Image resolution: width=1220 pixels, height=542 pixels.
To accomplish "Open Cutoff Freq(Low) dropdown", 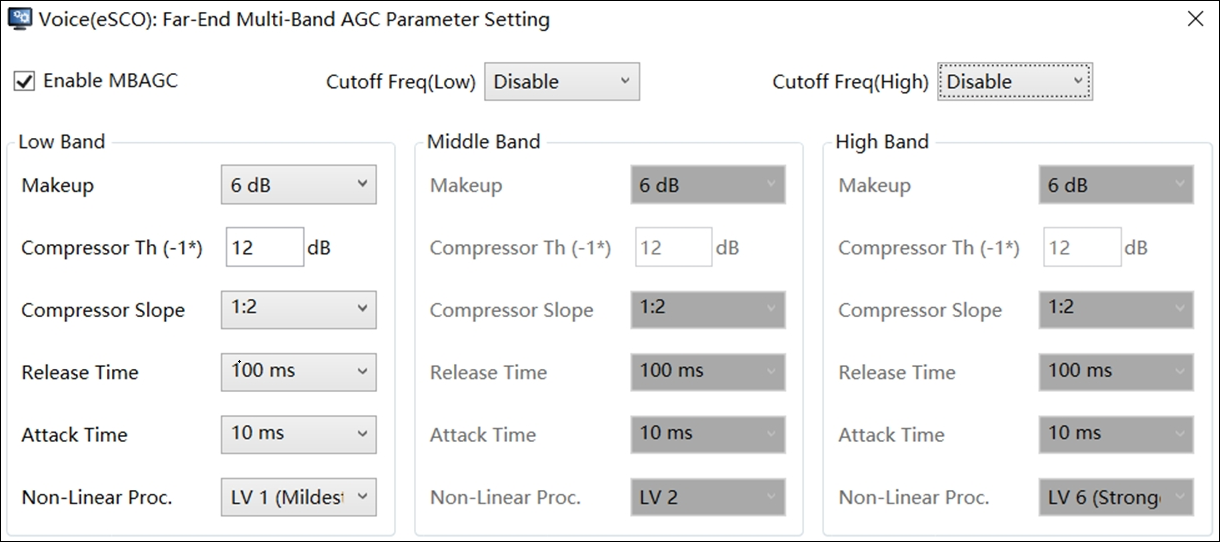I will click(561, 82).
